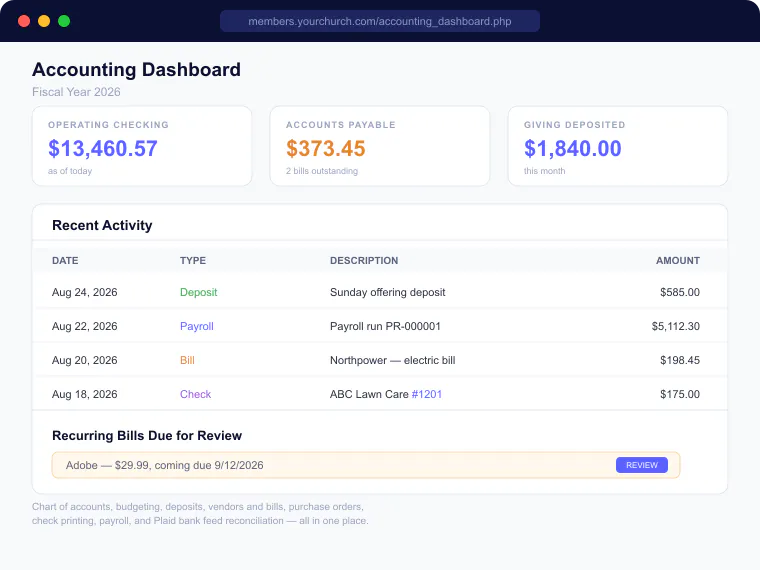This screenshot has height=570, width=760.
Task: Click the REVIEW button for Adobe bill
Action: tap(642, 465)
